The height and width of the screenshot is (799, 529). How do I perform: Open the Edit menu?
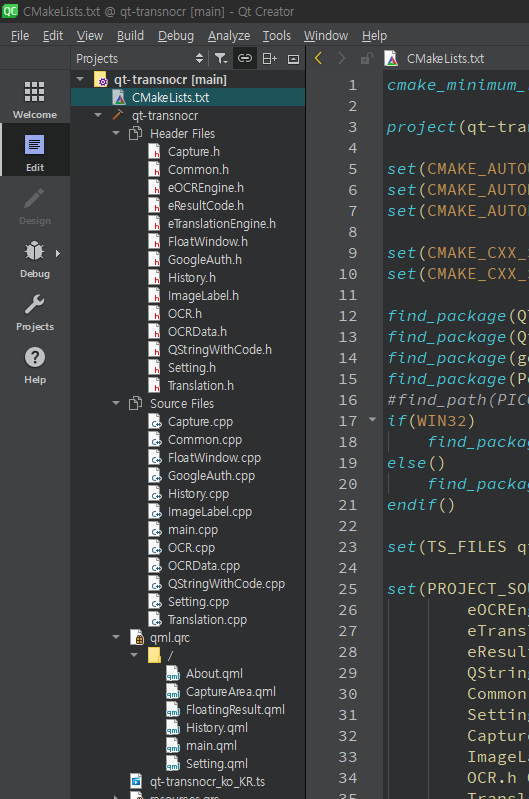pyautogui.click(x=53, y=36)
